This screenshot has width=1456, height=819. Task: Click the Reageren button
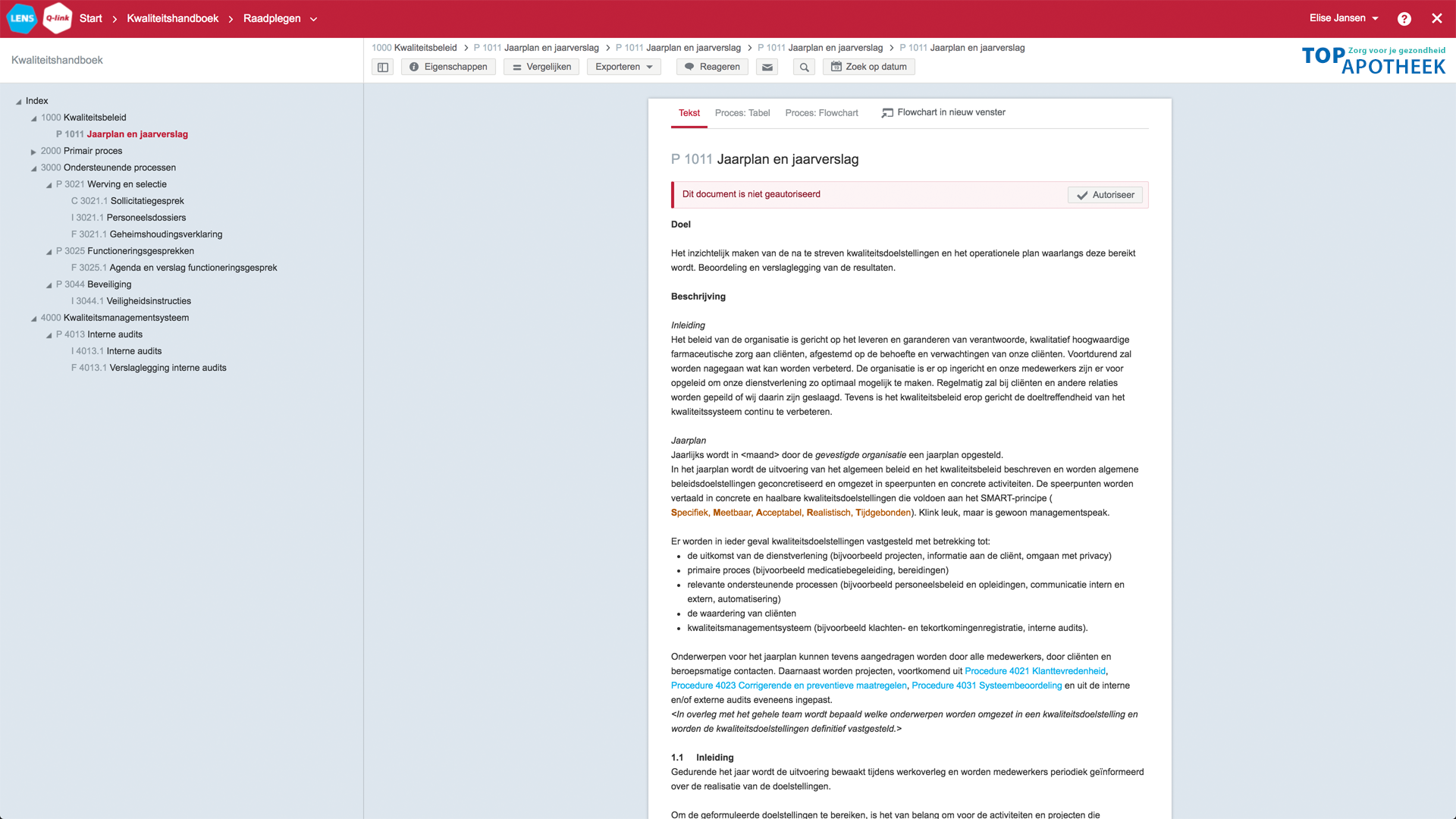pyautogui.click(x=712, y=67)
